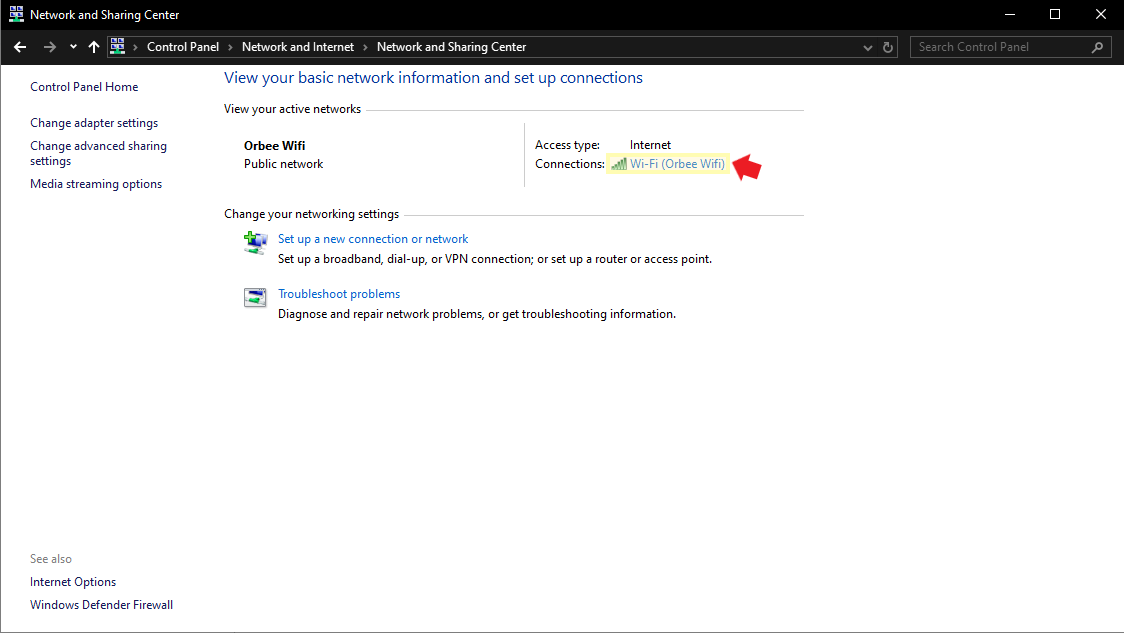Open Change advanced sharing settings

coord(98,152)
